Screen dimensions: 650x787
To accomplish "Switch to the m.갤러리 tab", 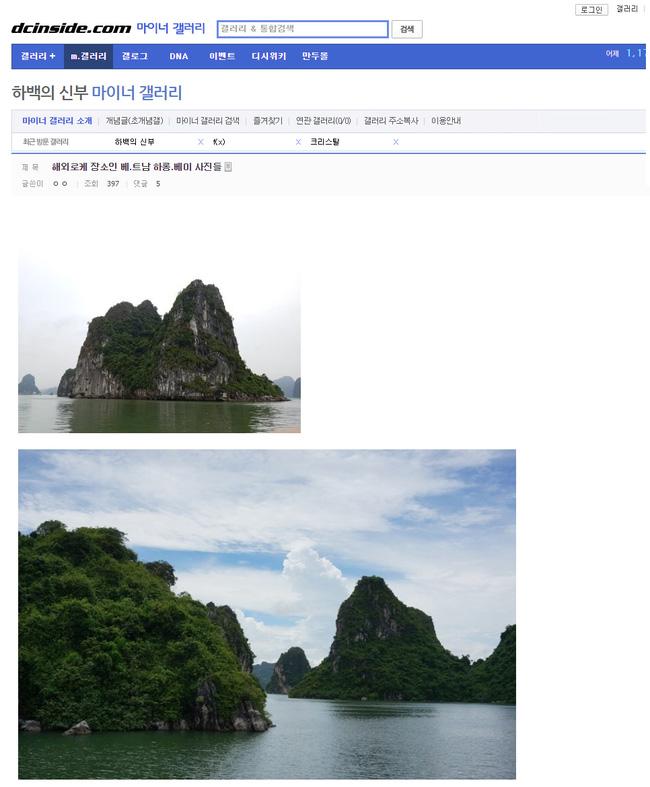I will (x=88, y=56).
